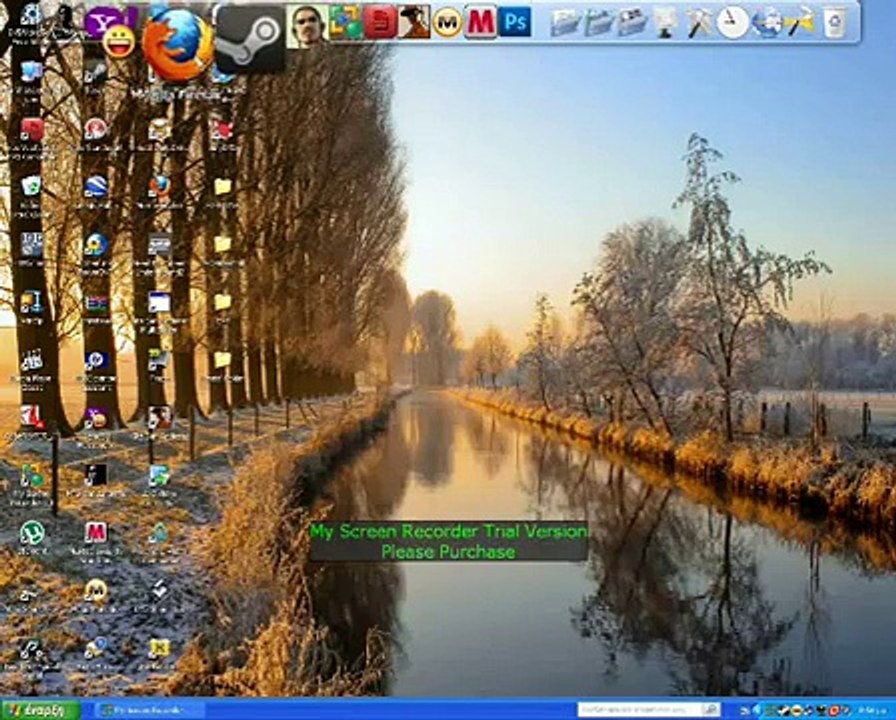Open the clock icon in the dock
The width and height of the screenshot is (896, 720).
(x=733, y=22)
